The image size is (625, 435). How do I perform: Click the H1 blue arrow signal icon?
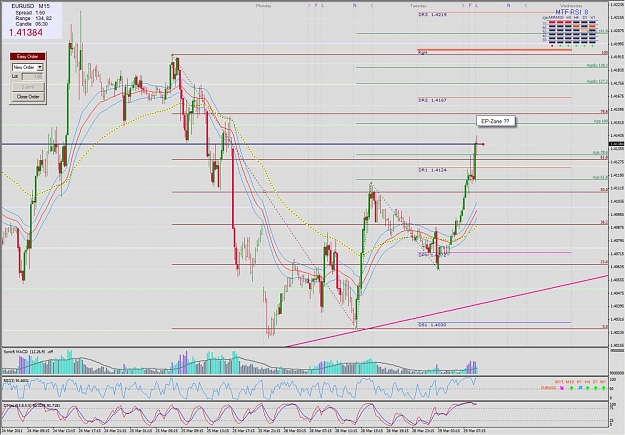pos(580,388)
